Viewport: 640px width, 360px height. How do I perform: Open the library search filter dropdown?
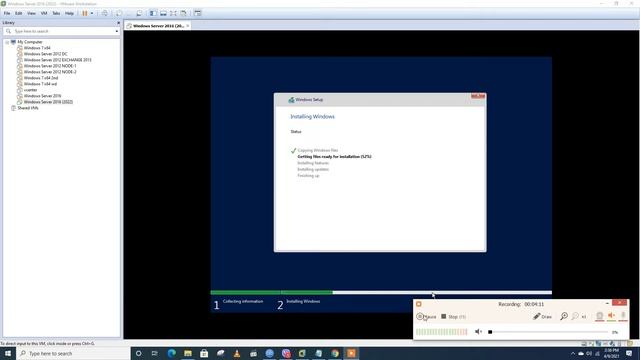coord(117,31)
